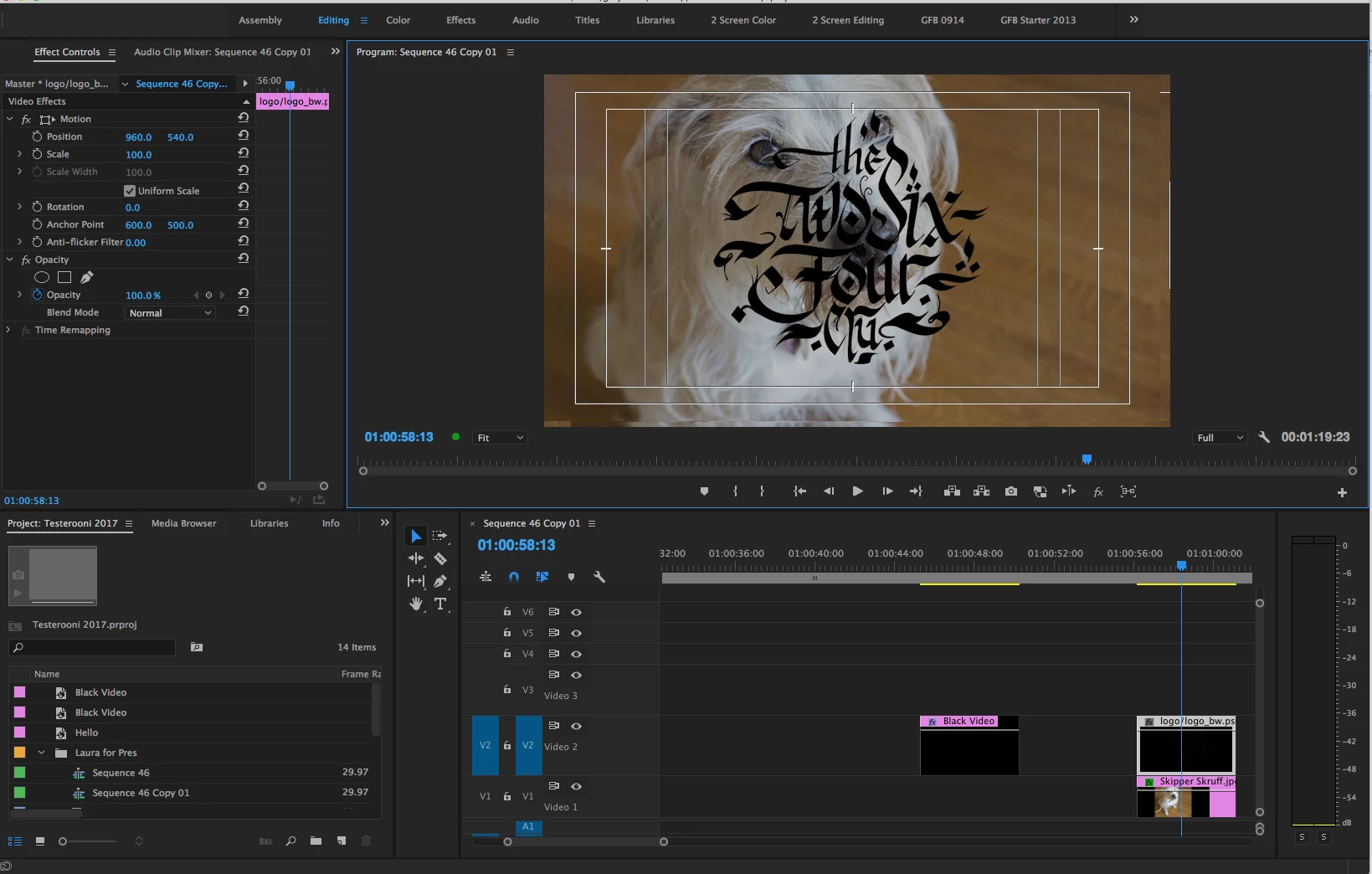Switch to Audio workspace

pyautogui.click(x=526, y=20)
